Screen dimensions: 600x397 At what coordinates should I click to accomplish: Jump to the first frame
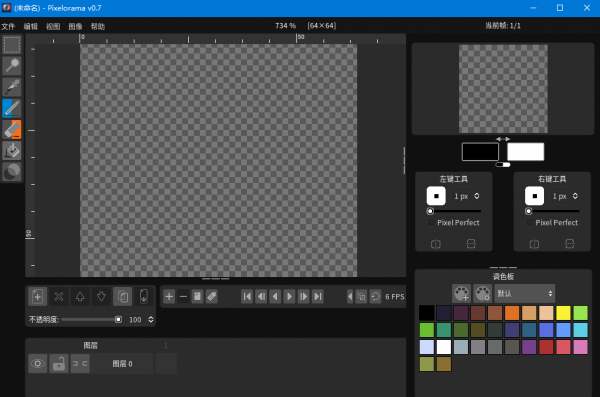point(247,296)
